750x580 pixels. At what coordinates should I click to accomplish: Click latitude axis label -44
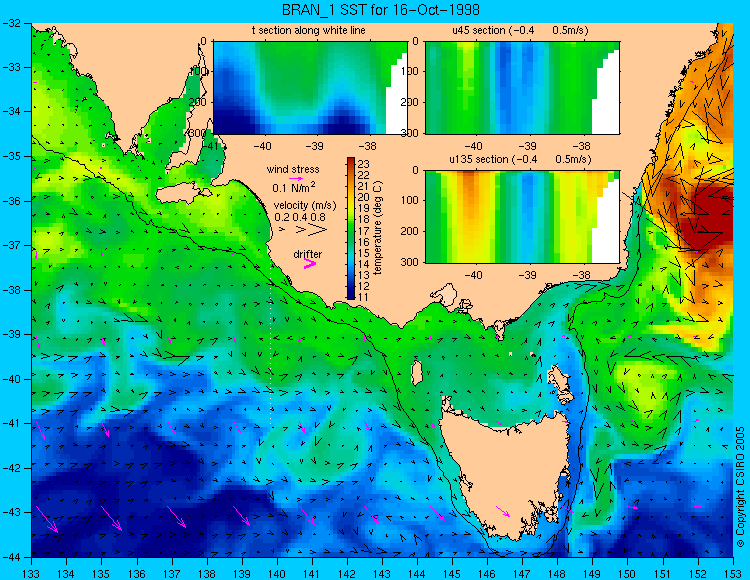12,557
